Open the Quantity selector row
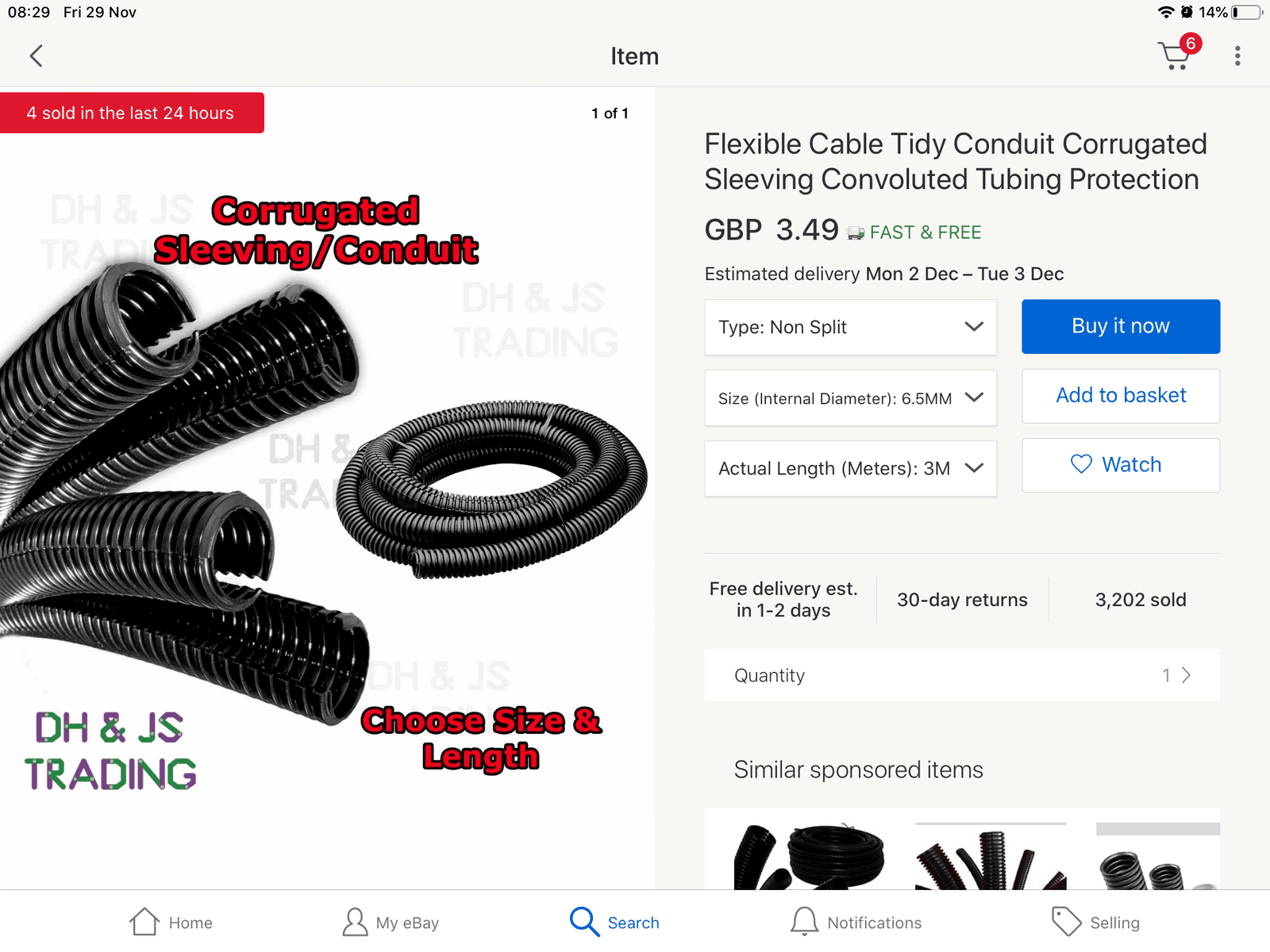 click(x=962, y=675)
